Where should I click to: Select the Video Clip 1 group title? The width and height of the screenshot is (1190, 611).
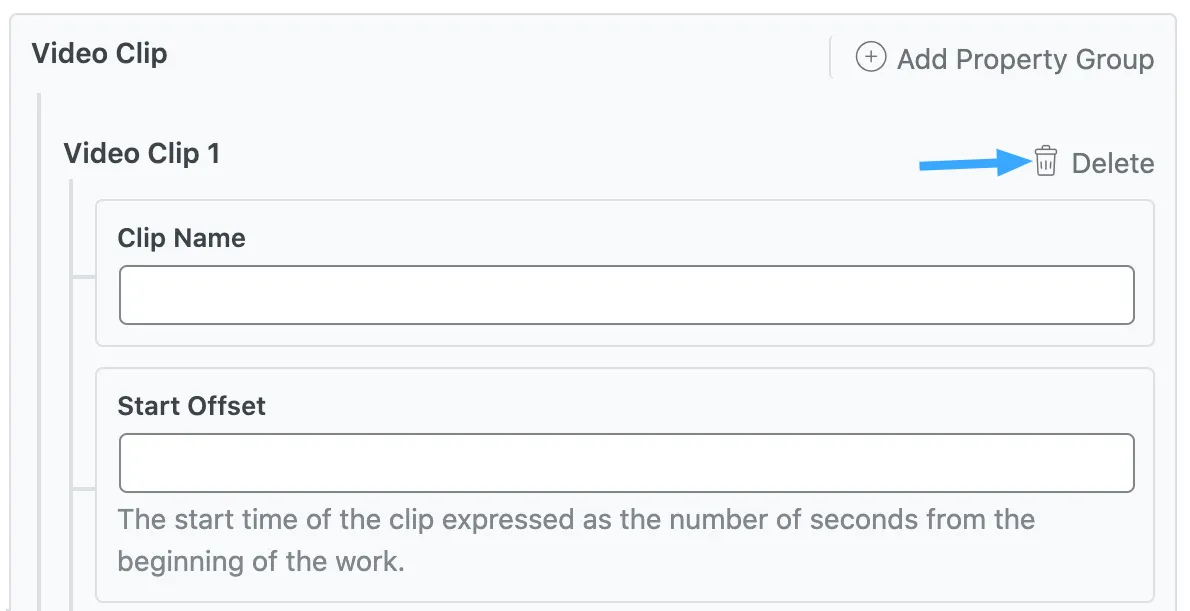(141, 154)
